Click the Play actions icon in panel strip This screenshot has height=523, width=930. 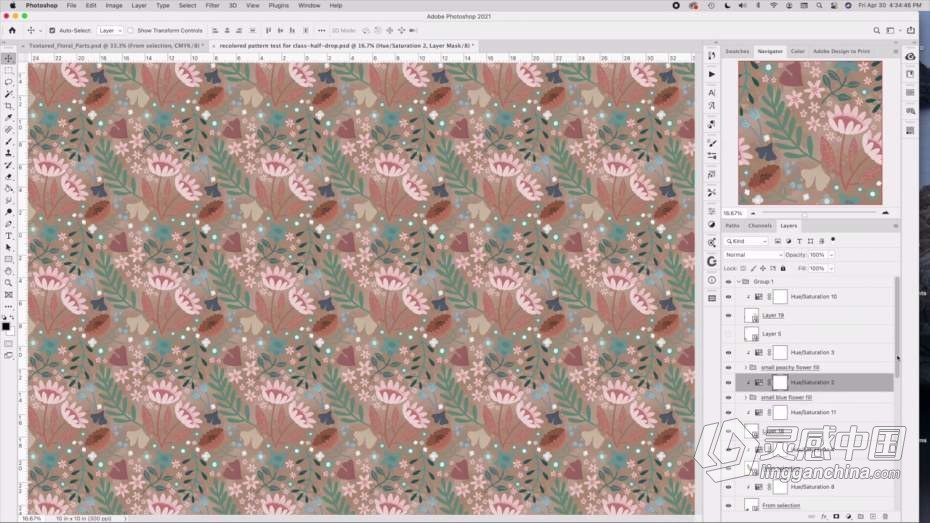[712, 74]
